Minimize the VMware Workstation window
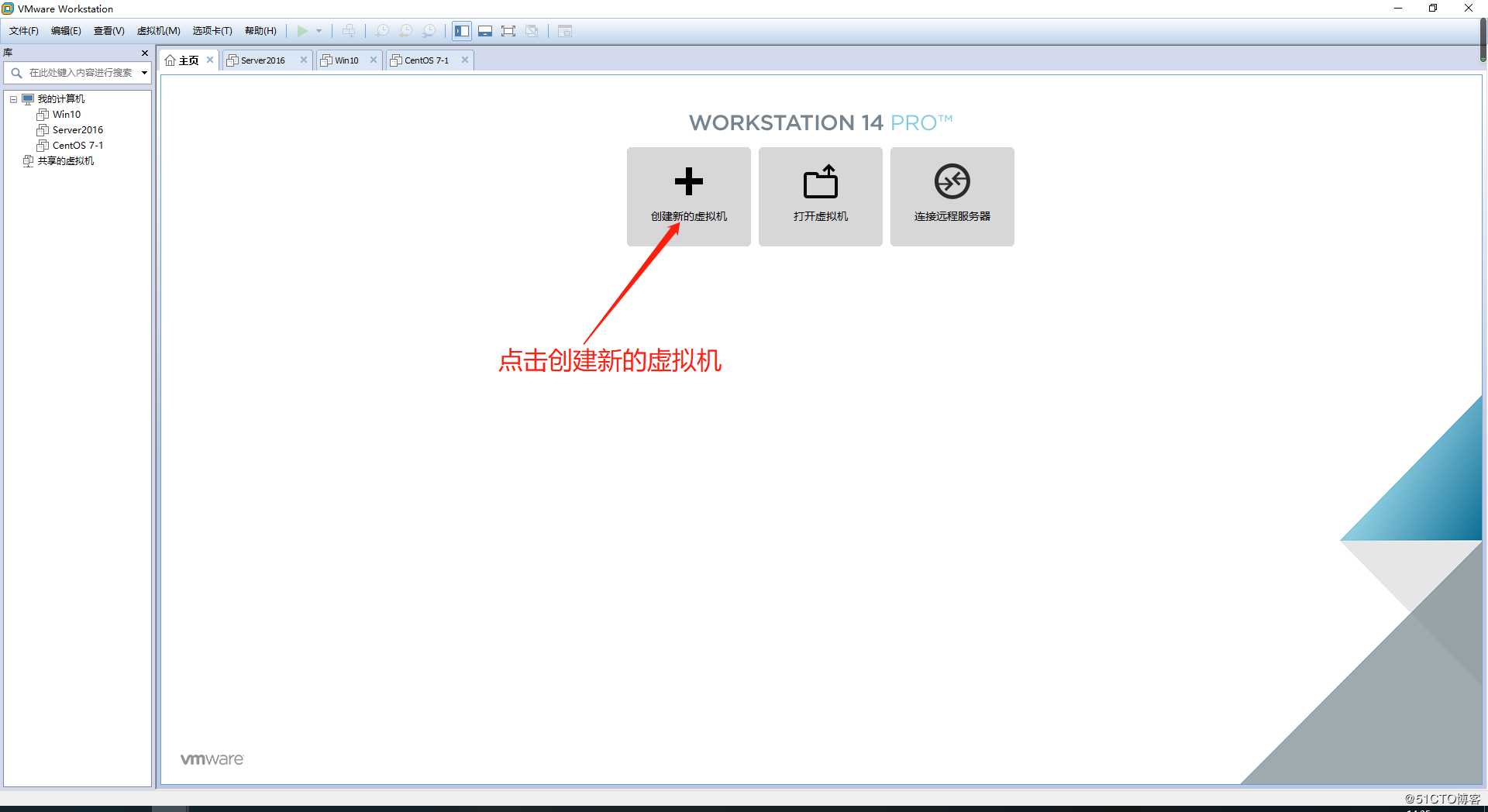1488x812 pixels. pyautogui.click(x=1398, y=9)
